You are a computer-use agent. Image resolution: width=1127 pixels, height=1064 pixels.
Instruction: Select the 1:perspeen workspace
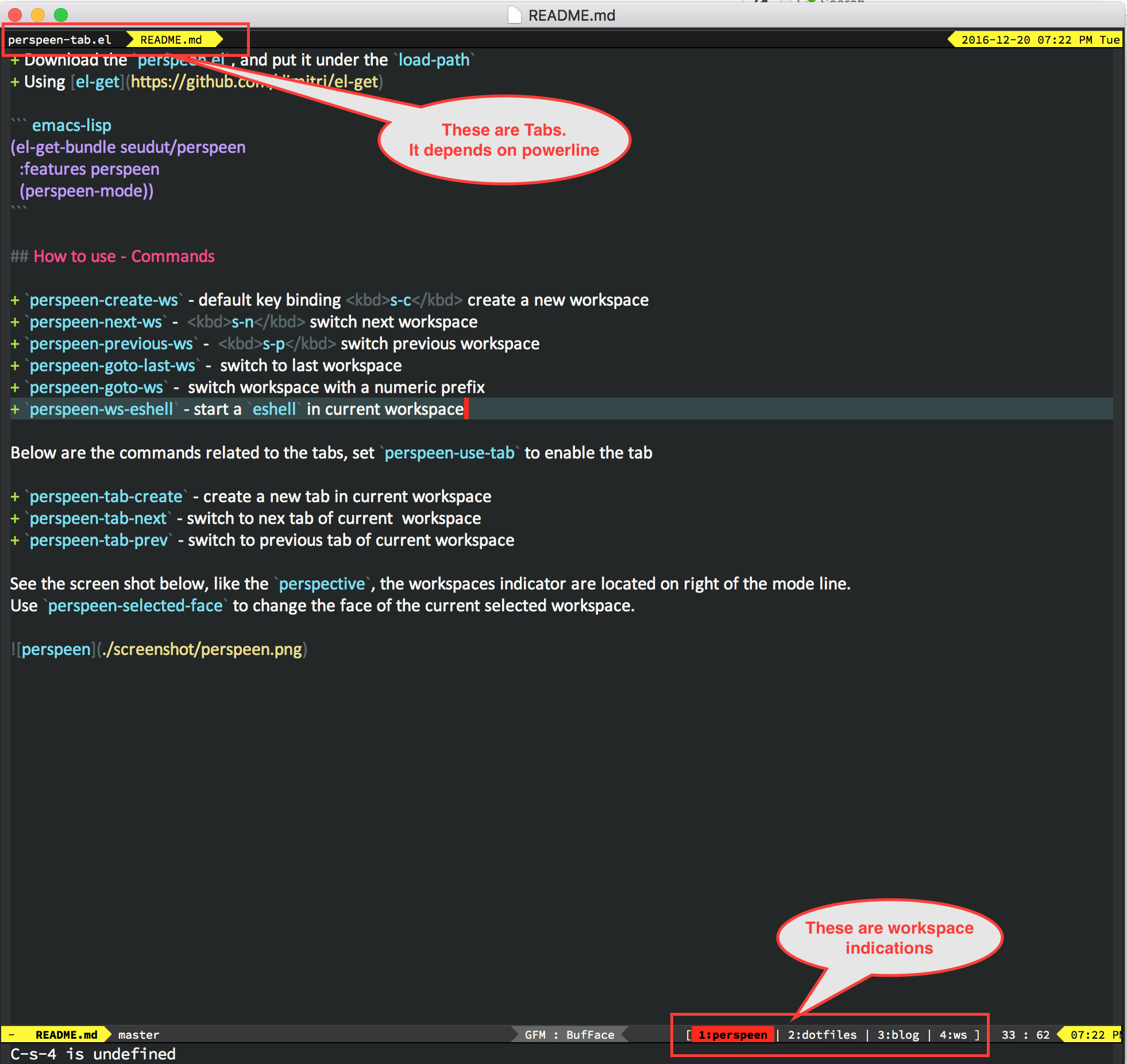point(732,1035)
